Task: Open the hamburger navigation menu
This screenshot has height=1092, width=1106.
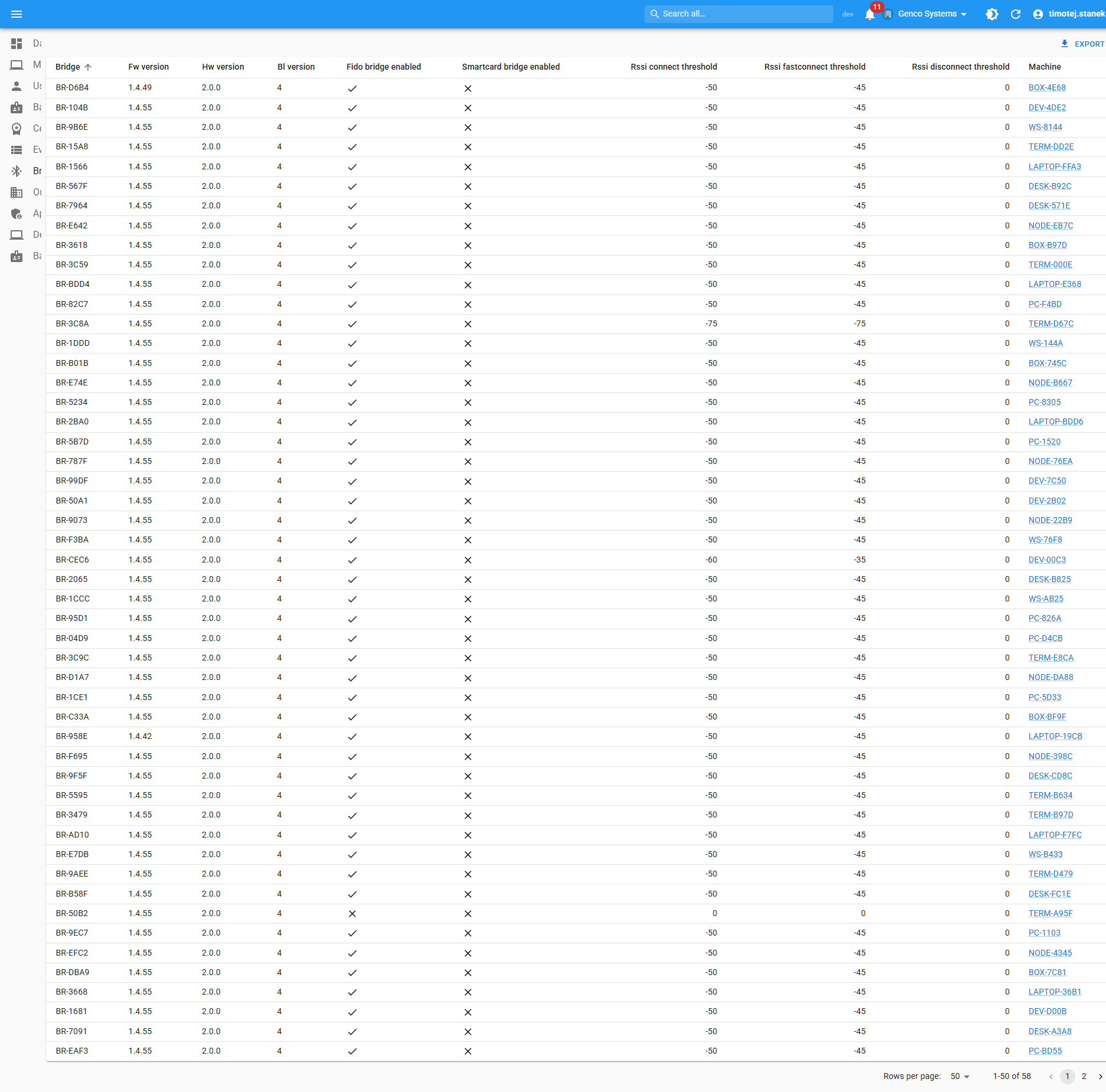Action: pos(17,14)
